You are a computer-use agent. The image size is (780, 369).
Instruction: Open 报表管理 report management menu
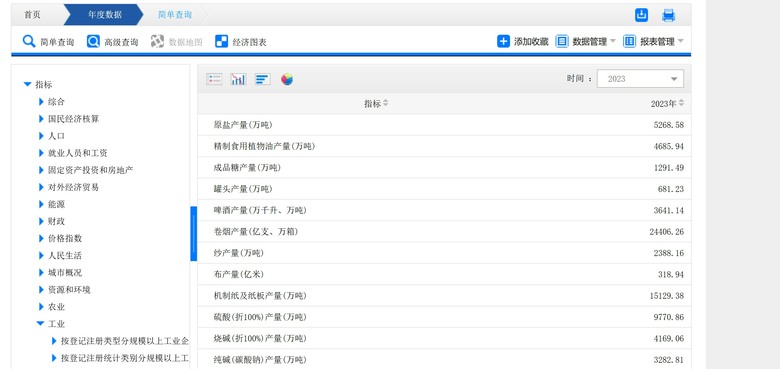coord(653,41)
